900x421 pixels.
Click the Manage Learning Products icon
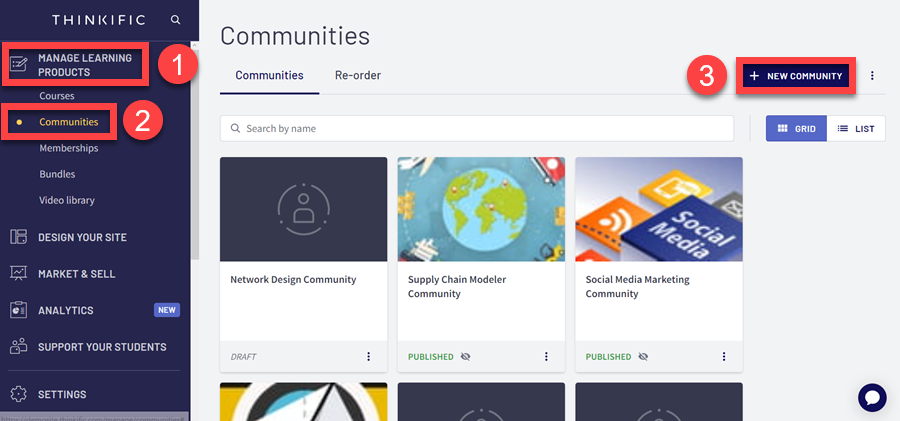pos(18,65)
